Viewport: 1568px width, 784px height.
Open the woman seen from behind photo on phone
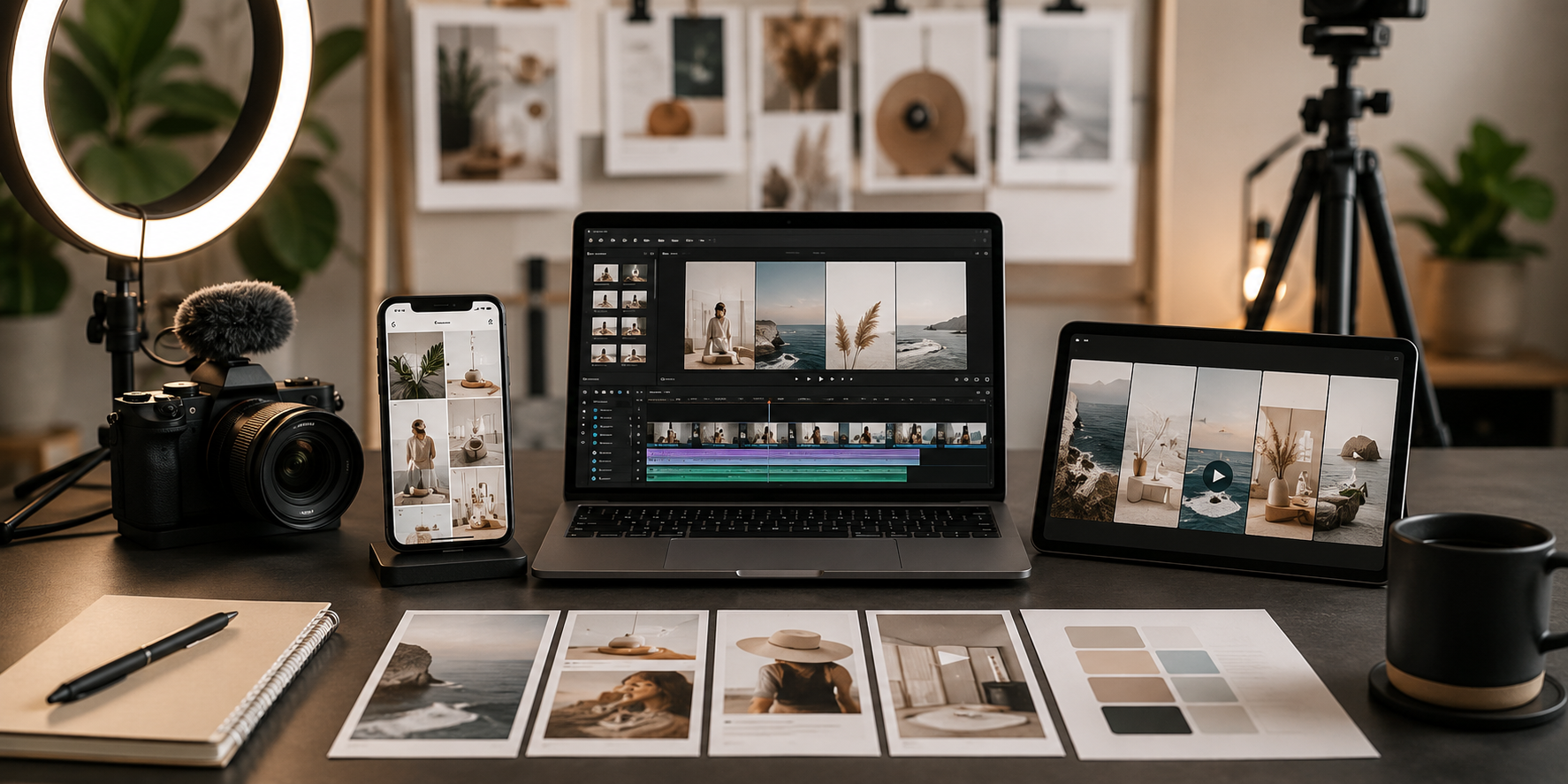[420, 453]
